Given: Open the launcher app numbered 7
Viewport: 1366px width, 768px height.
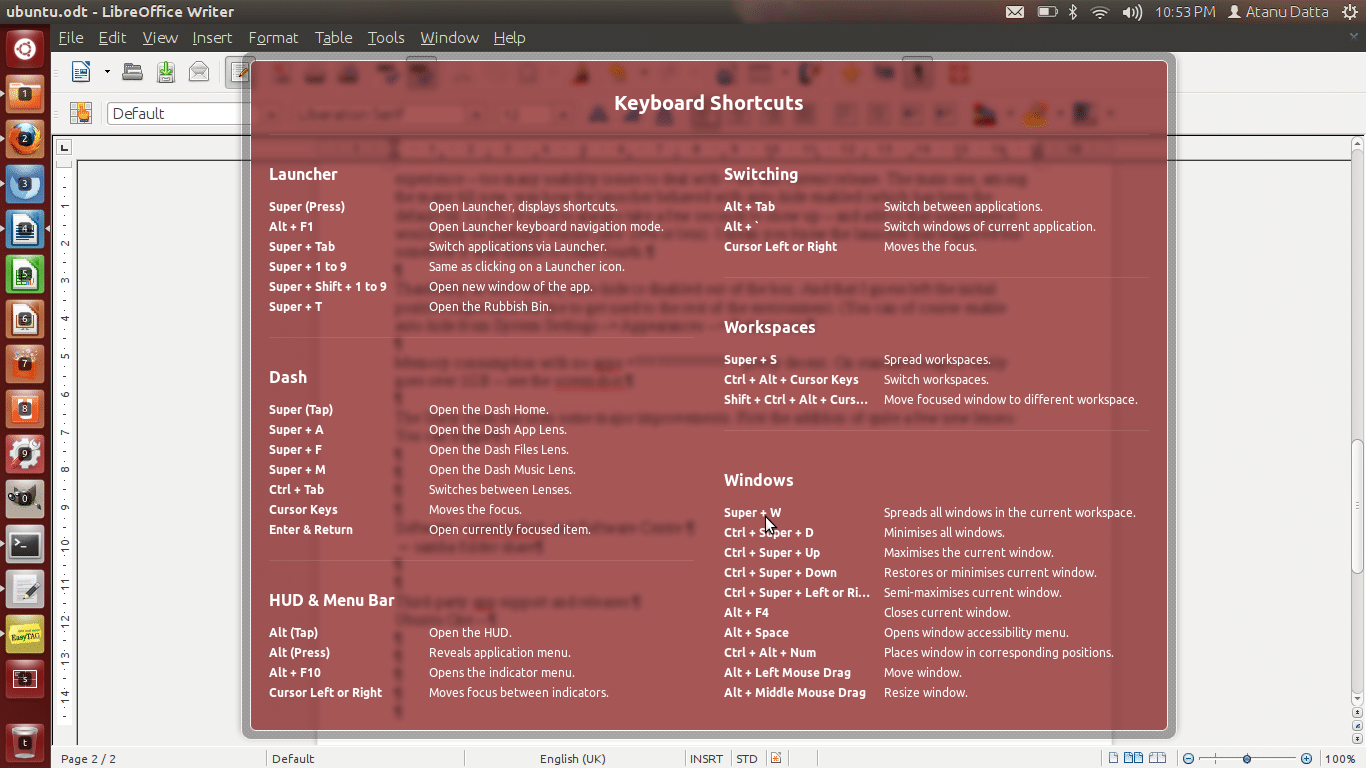Looking at the screenshot, I should click(25, 365).
